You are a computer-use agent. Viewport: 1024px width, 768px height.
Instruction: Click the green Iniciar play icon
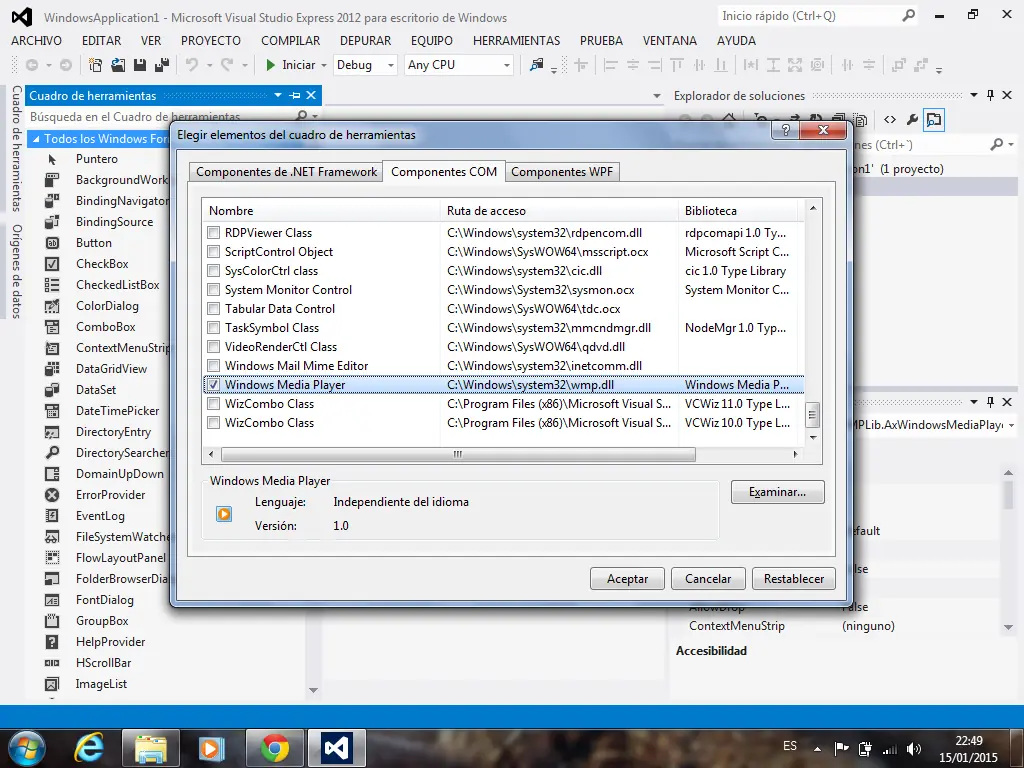[270, 65]
